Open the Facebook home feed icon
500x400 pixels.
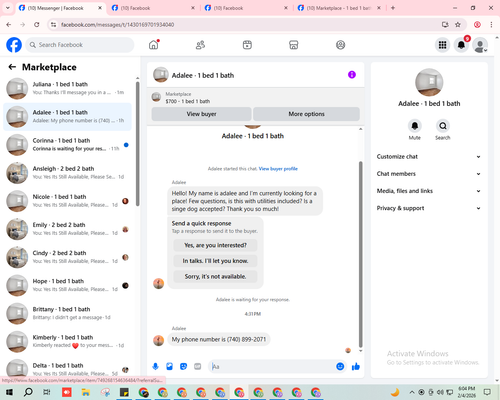click(154, 45)
